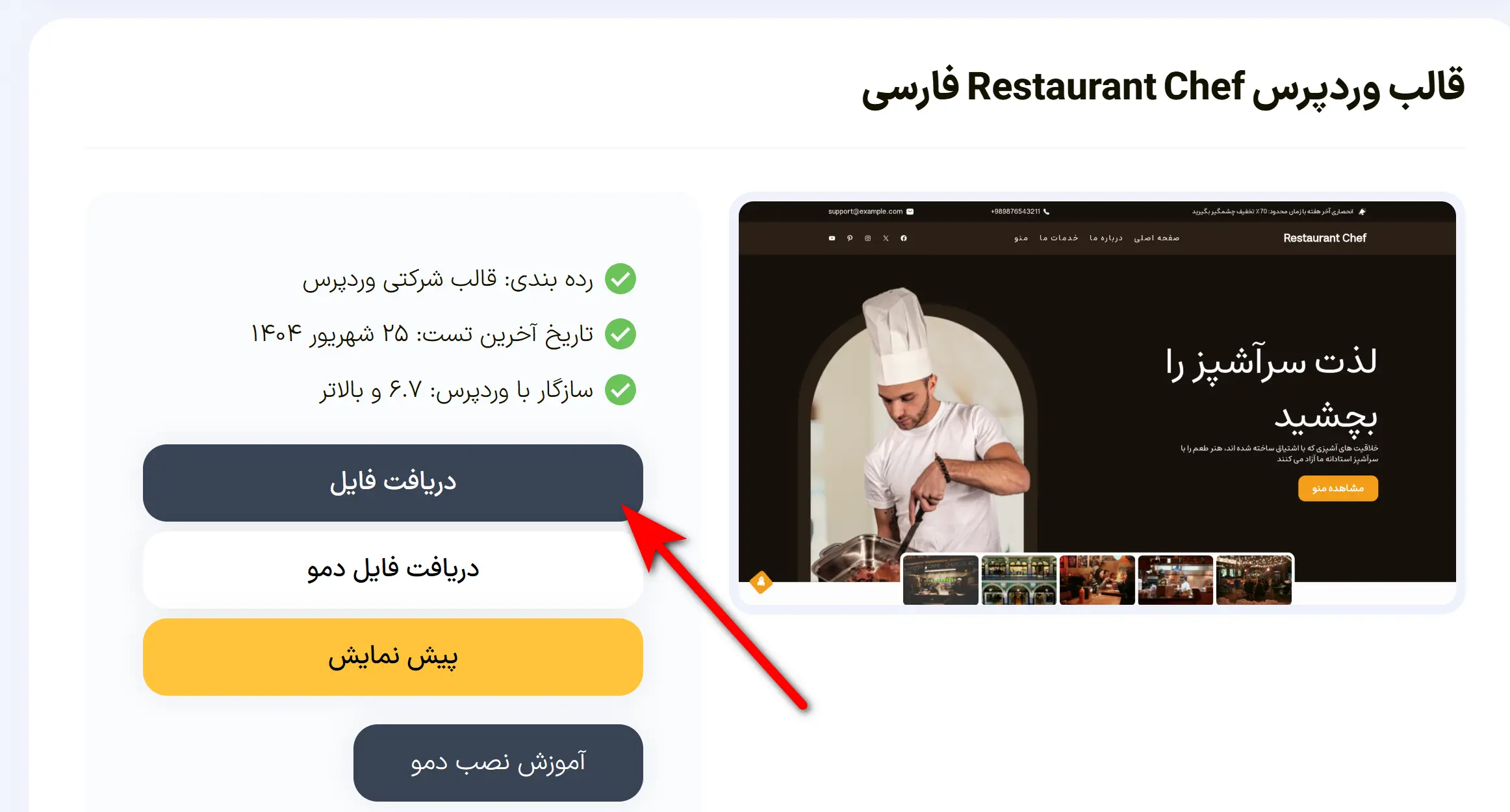This screenshot has height=812, width=1510.
Task: Click the دریافت فایل dark button
Action: pyautogui.click(x=393, y=483)
